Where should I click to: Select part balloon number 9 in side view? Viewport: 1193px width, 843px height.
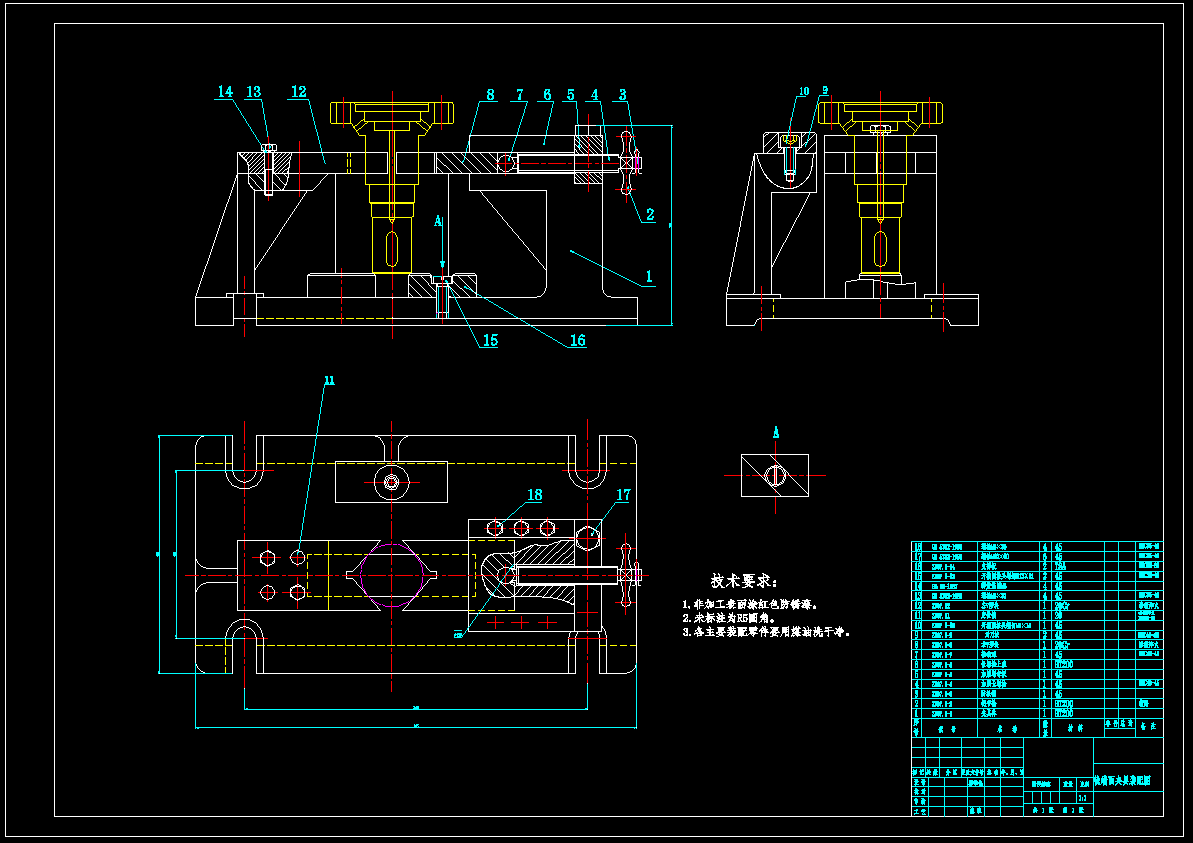pyautogui.click(x=826, y=91)
